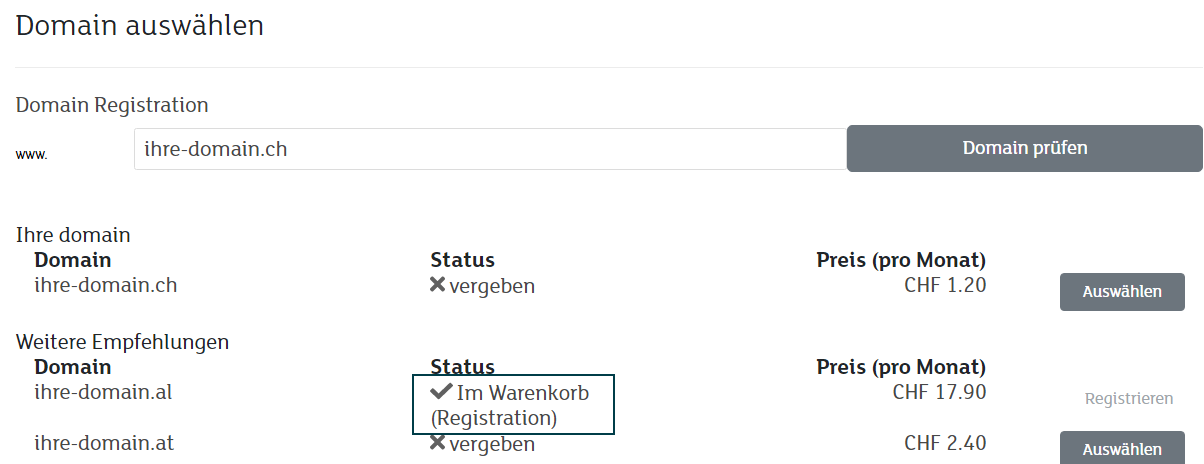The image size is (1204, 464).
Task: Click the CHF 2.40 price
Action: click(x=945, y=442)
